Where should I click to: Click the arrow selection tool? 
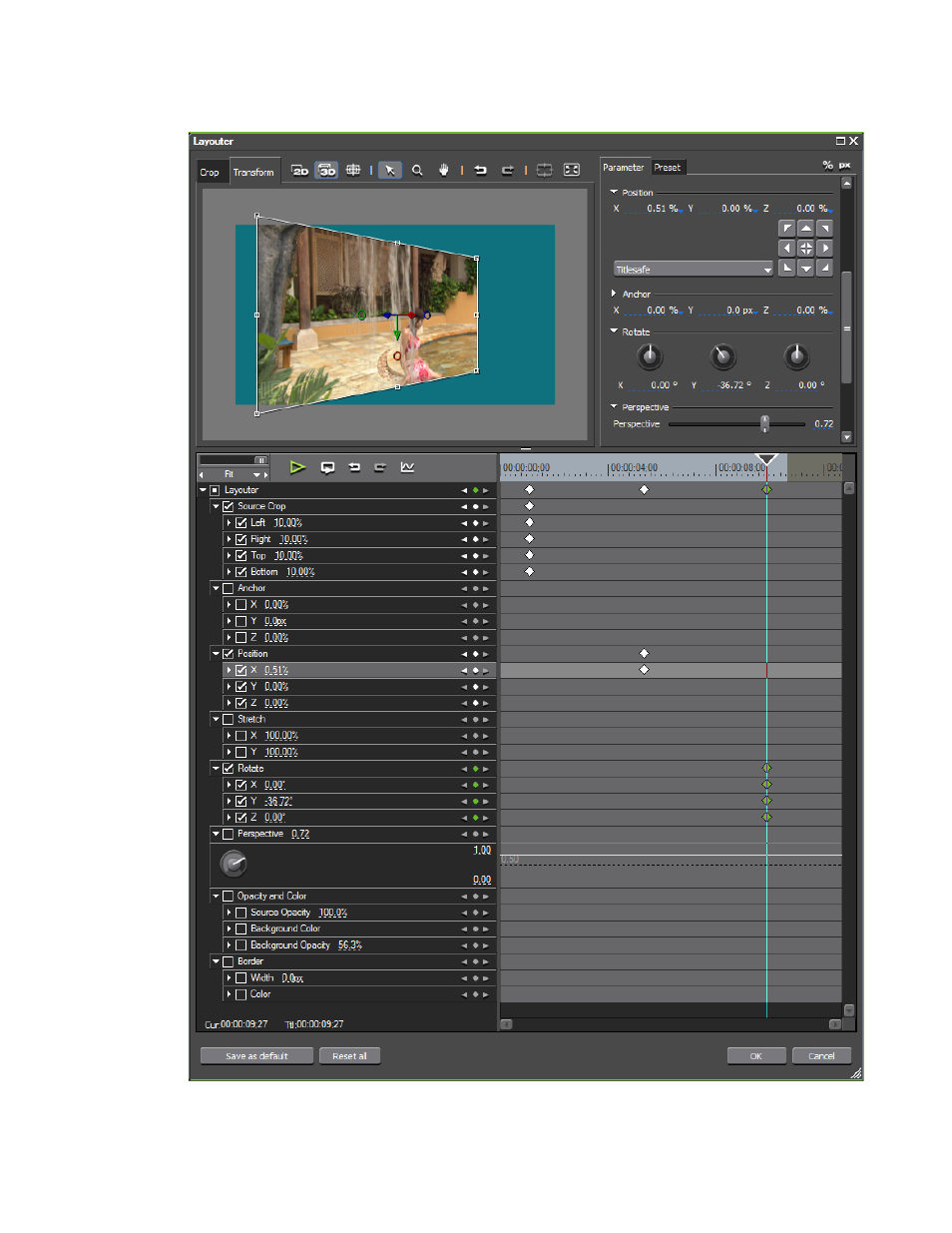(x=390, y=171)
